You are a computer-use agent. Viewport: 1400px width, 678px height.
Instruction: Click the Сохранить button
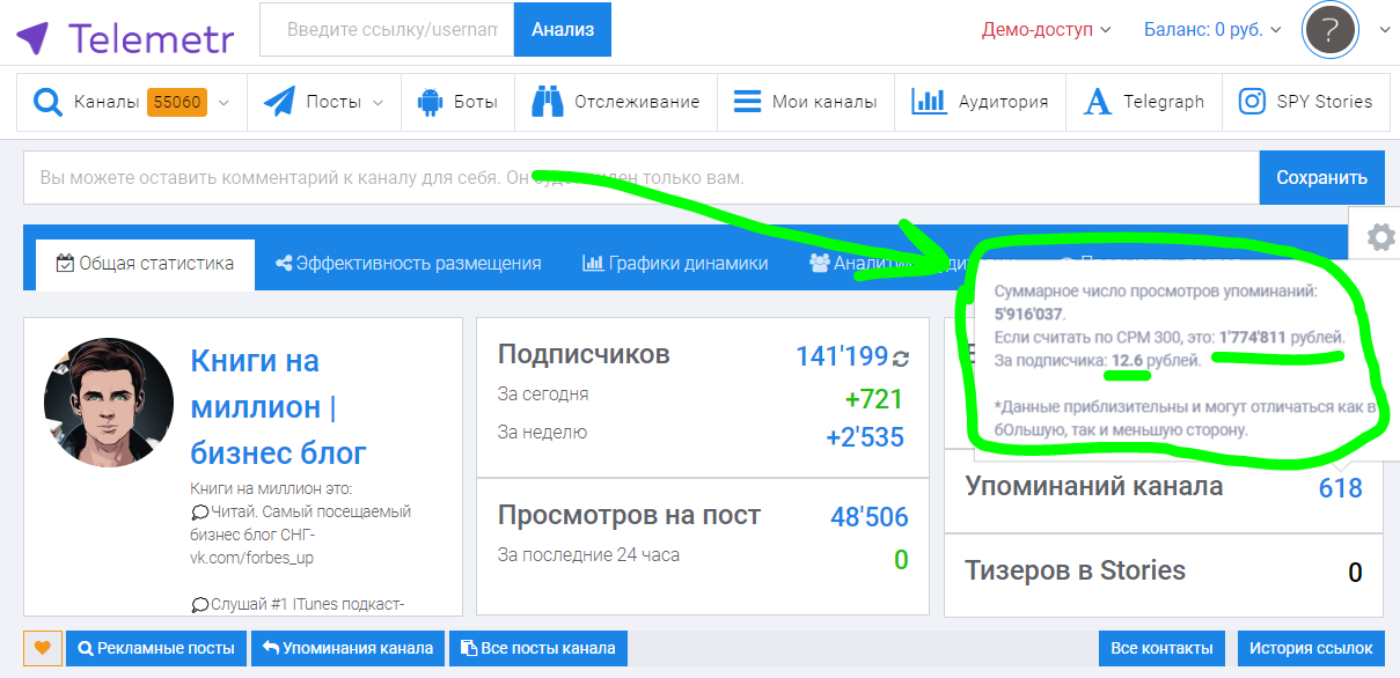(1322, 178)
